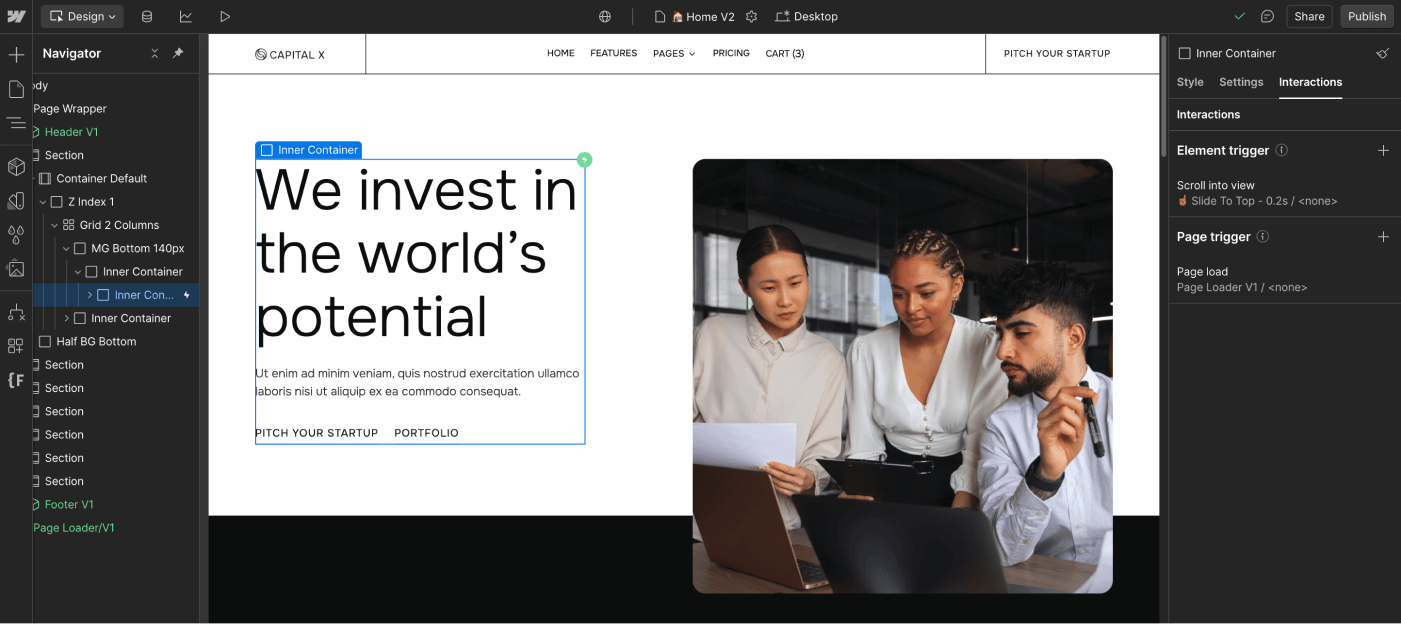Add a new Element trigger
Screen dimensions: 1401x624
(x=1384, y=150)
